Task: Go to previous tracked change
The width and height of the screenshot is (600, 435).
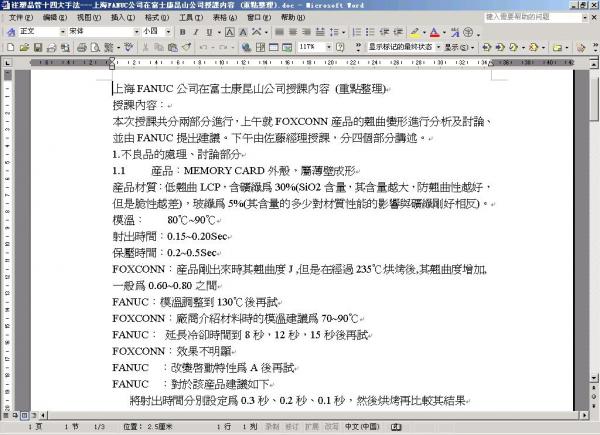Action: click(x=486, y=47)
